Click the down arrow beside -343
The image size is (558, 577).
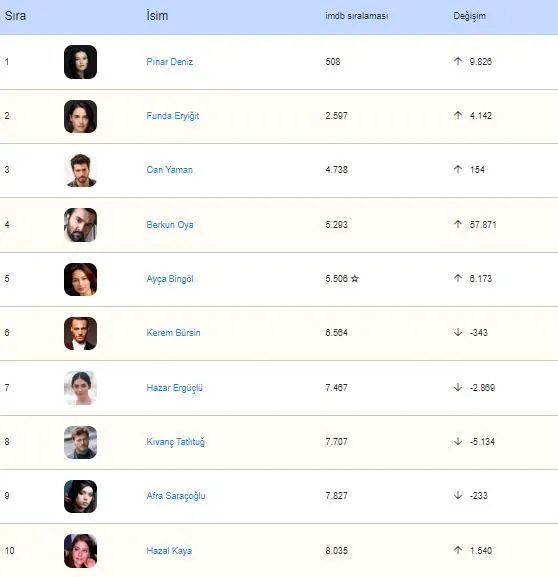pos(458,332)
